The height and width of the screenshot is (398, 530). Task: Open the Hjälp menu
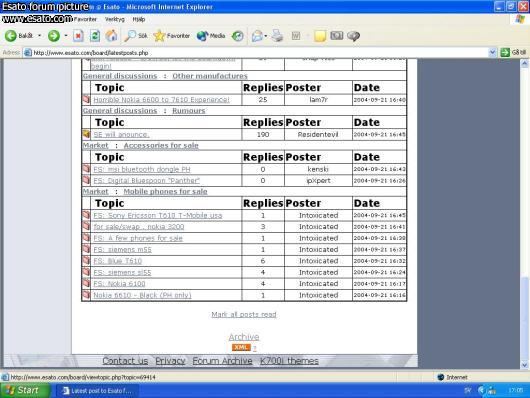(139, 19)
